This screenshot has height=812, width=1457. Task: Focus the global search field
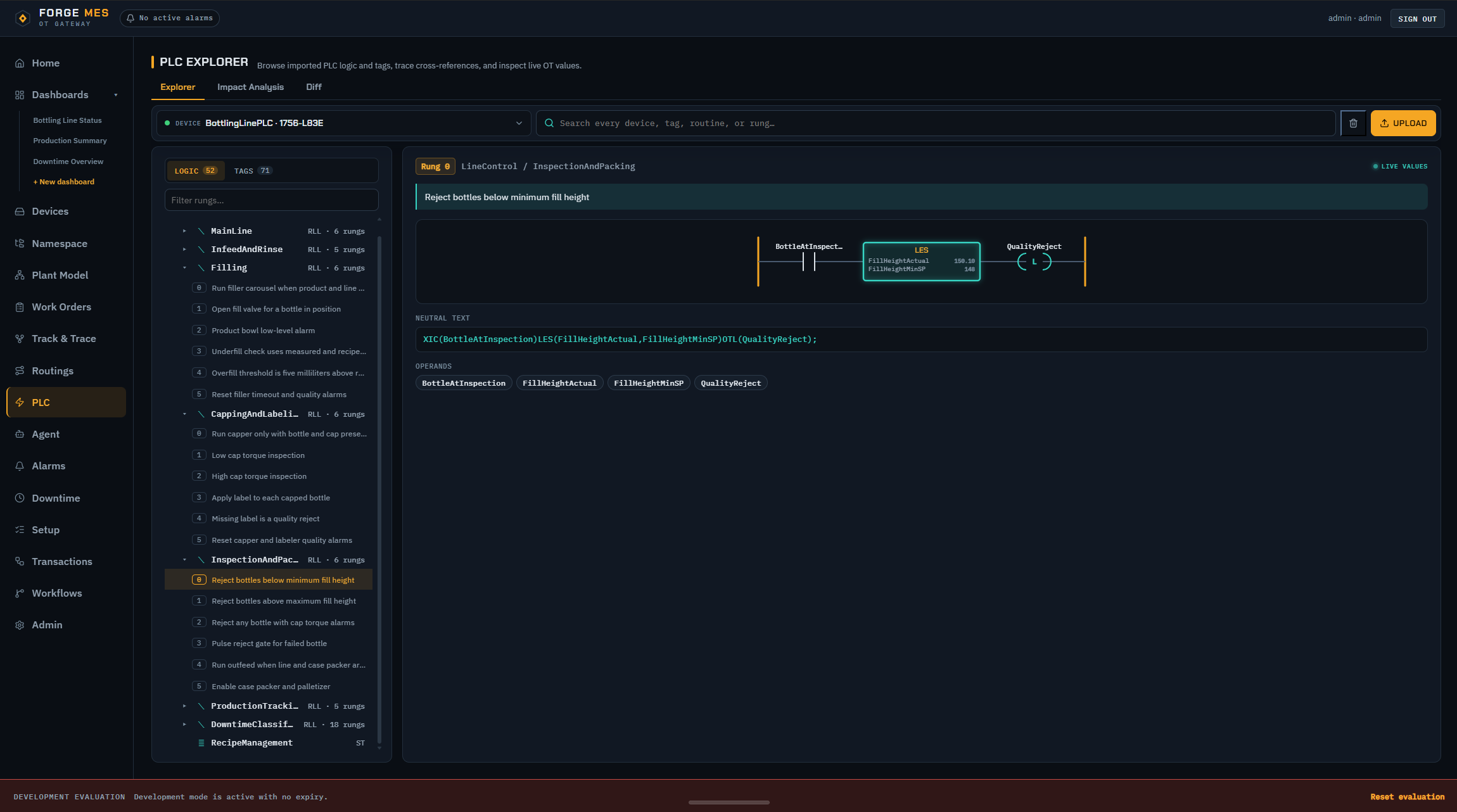[936, 124]
